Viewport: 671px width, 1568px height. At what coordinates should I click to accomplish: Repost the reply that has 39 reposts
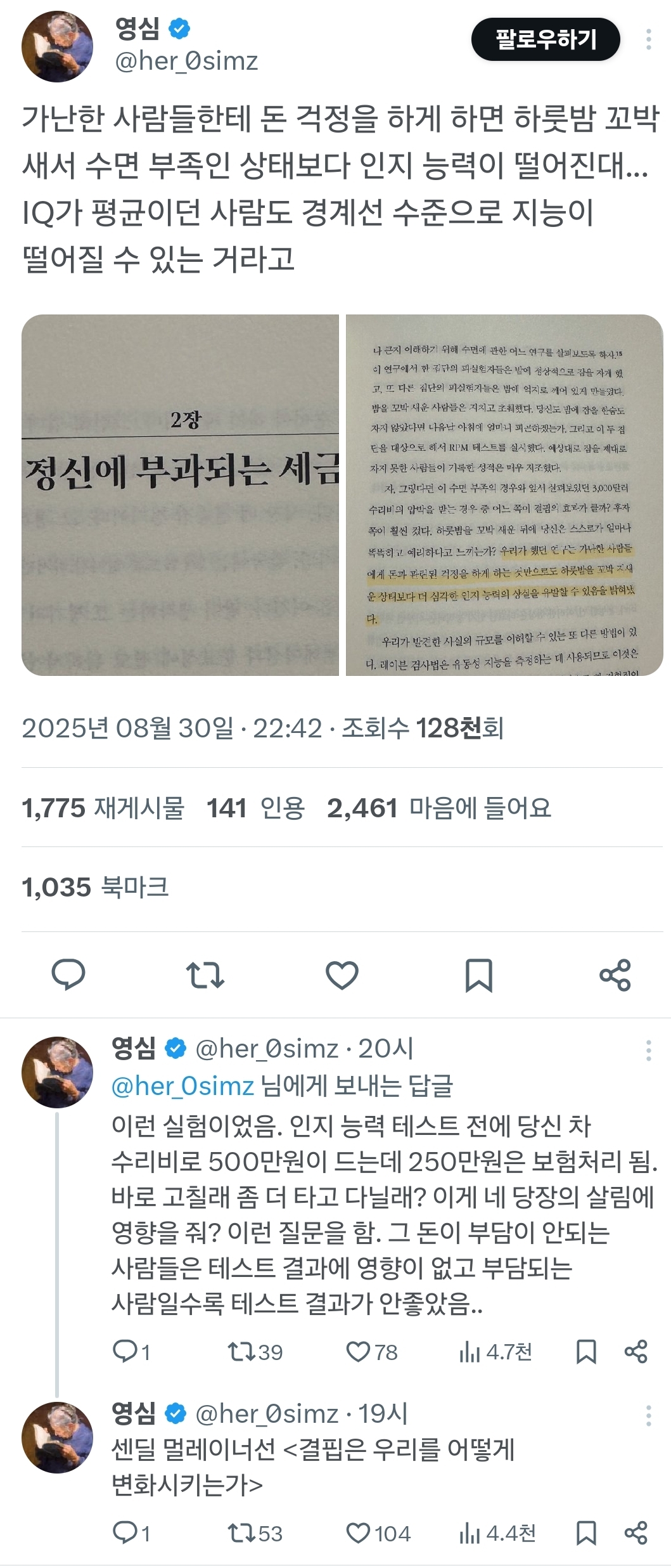(x=255, y=1352)
